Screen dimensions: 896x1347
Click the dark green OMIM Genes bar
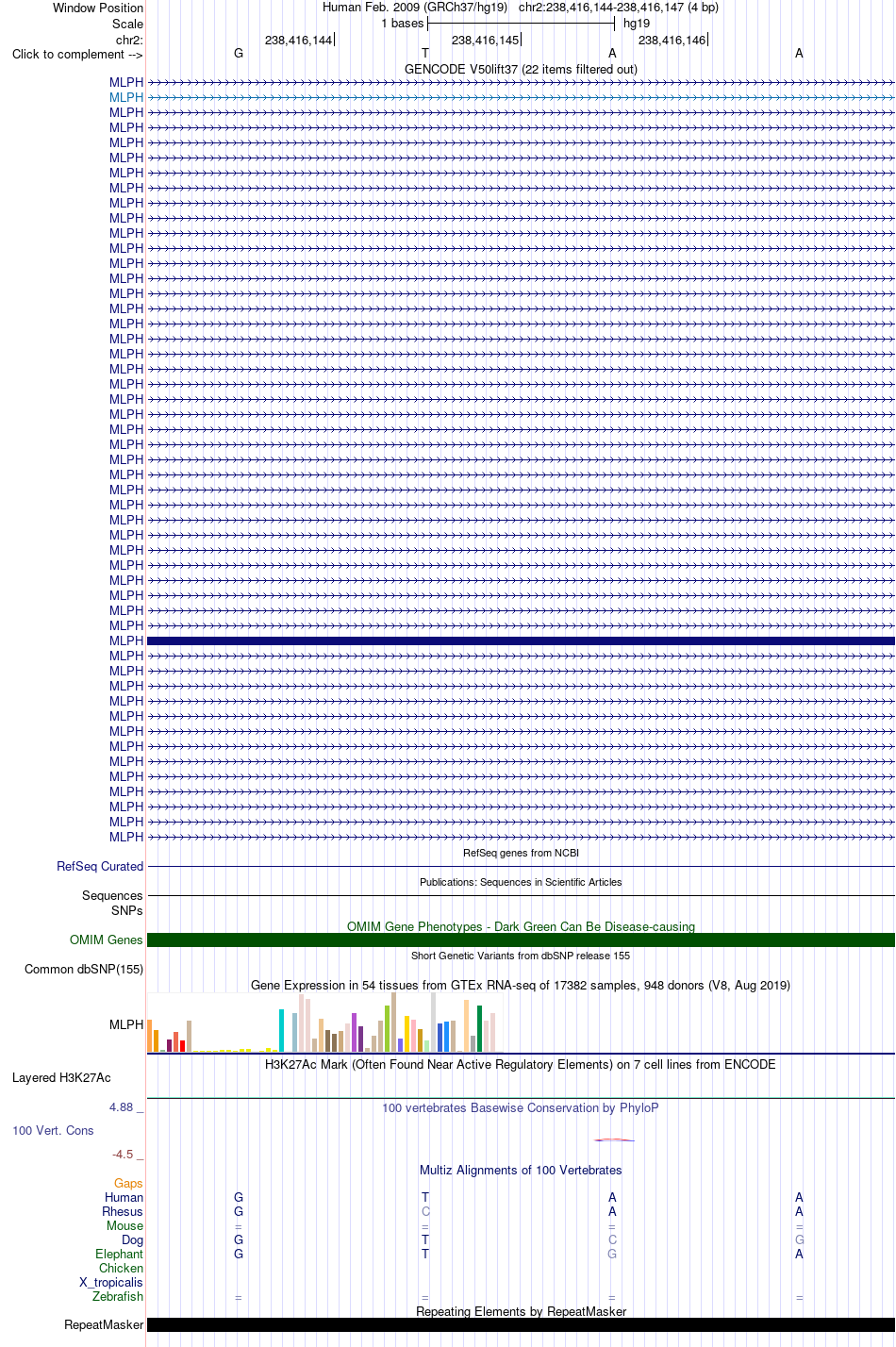[x=521, y=940]
